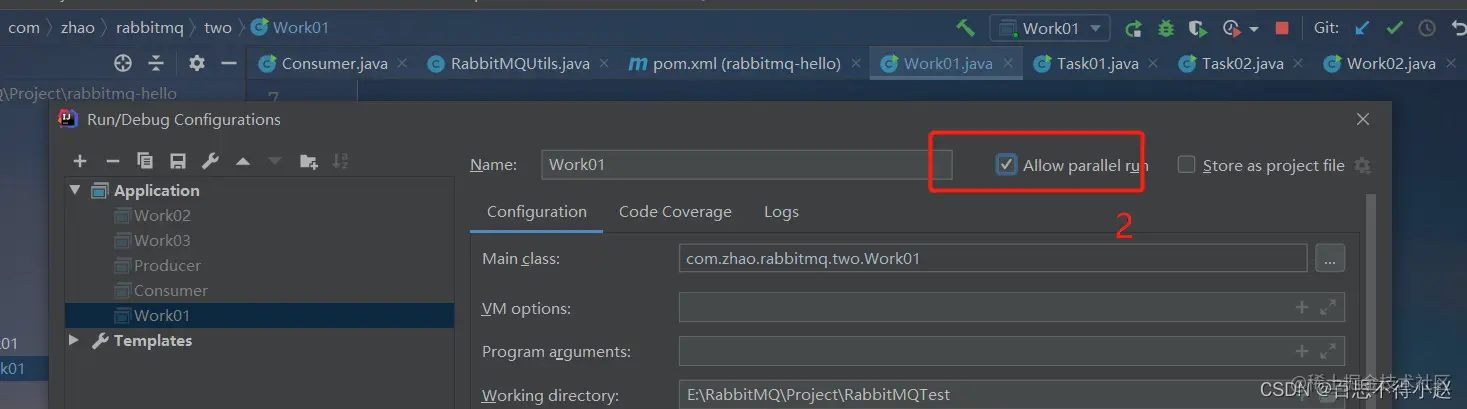Sort configurations alphabetically icon

click(340, 161)
